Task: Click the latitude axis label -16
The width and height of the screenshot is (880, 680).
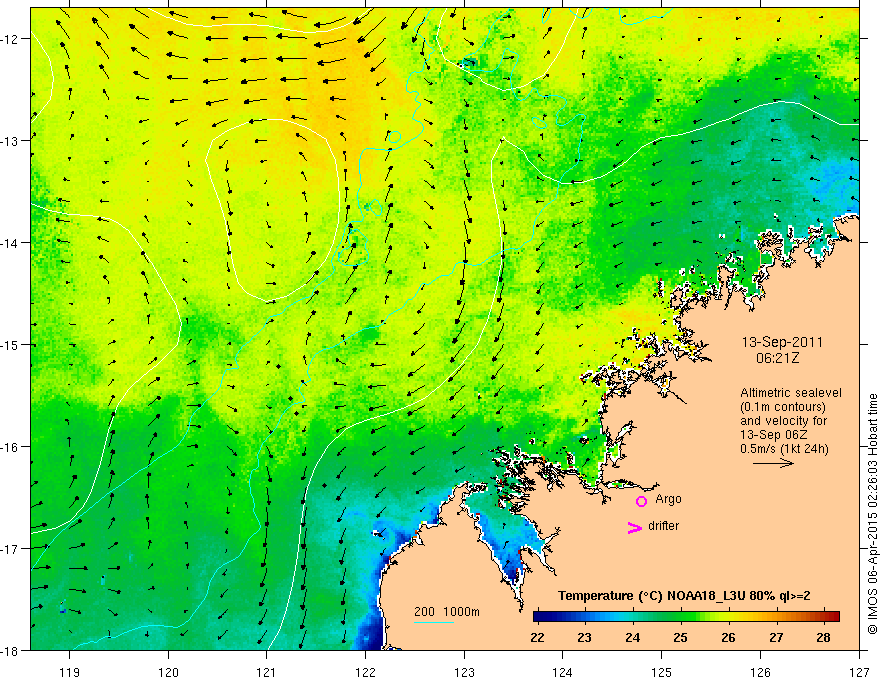Action: [10, 447]
